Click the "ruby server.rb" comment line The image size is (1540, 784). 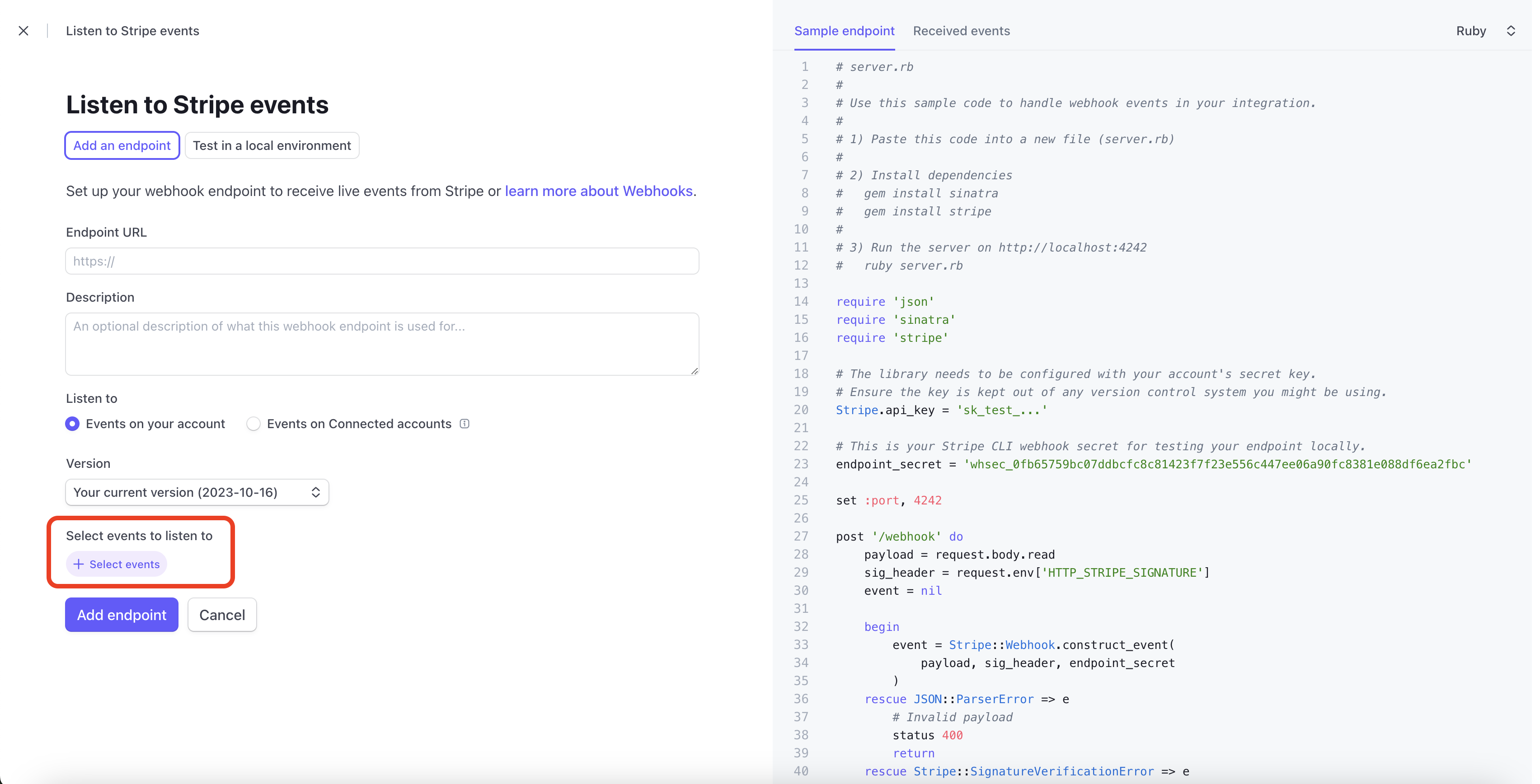[x=899, y=265]
